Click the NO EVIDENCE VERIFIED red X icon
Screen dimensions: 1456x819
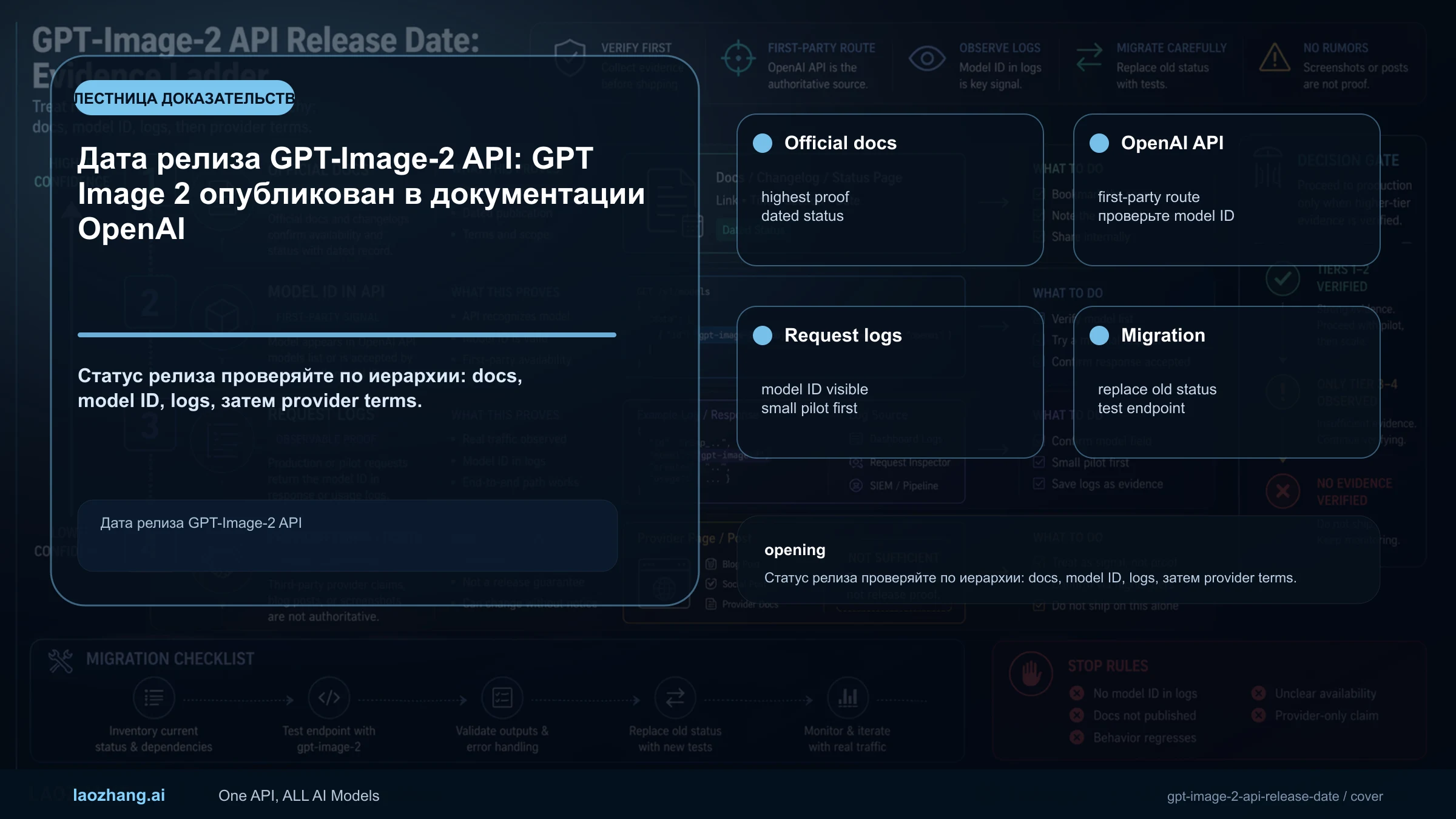click(1282, 491)
